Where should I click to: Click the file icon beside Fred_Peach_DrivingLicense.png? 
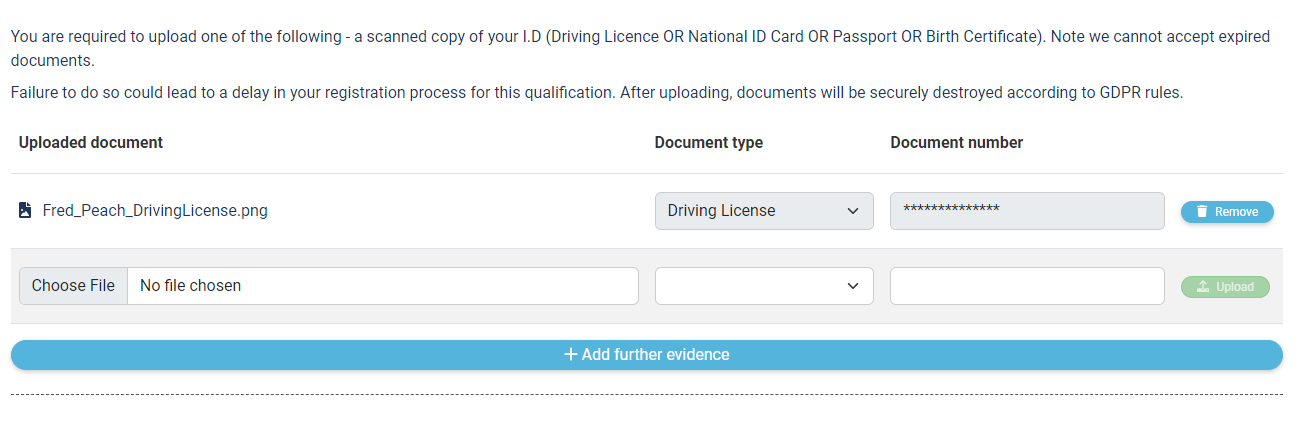click(25, 211)
